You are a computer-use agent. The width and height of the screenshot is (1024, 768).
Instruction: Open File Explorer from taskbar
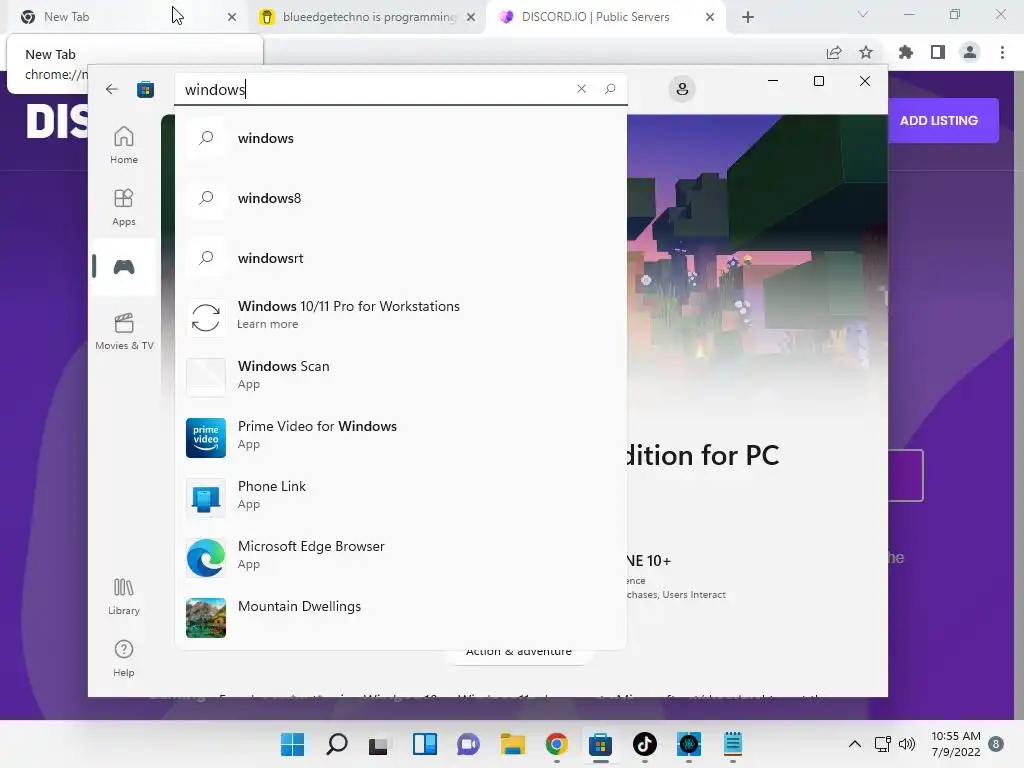pyautogui.click(x=513, y=744)
